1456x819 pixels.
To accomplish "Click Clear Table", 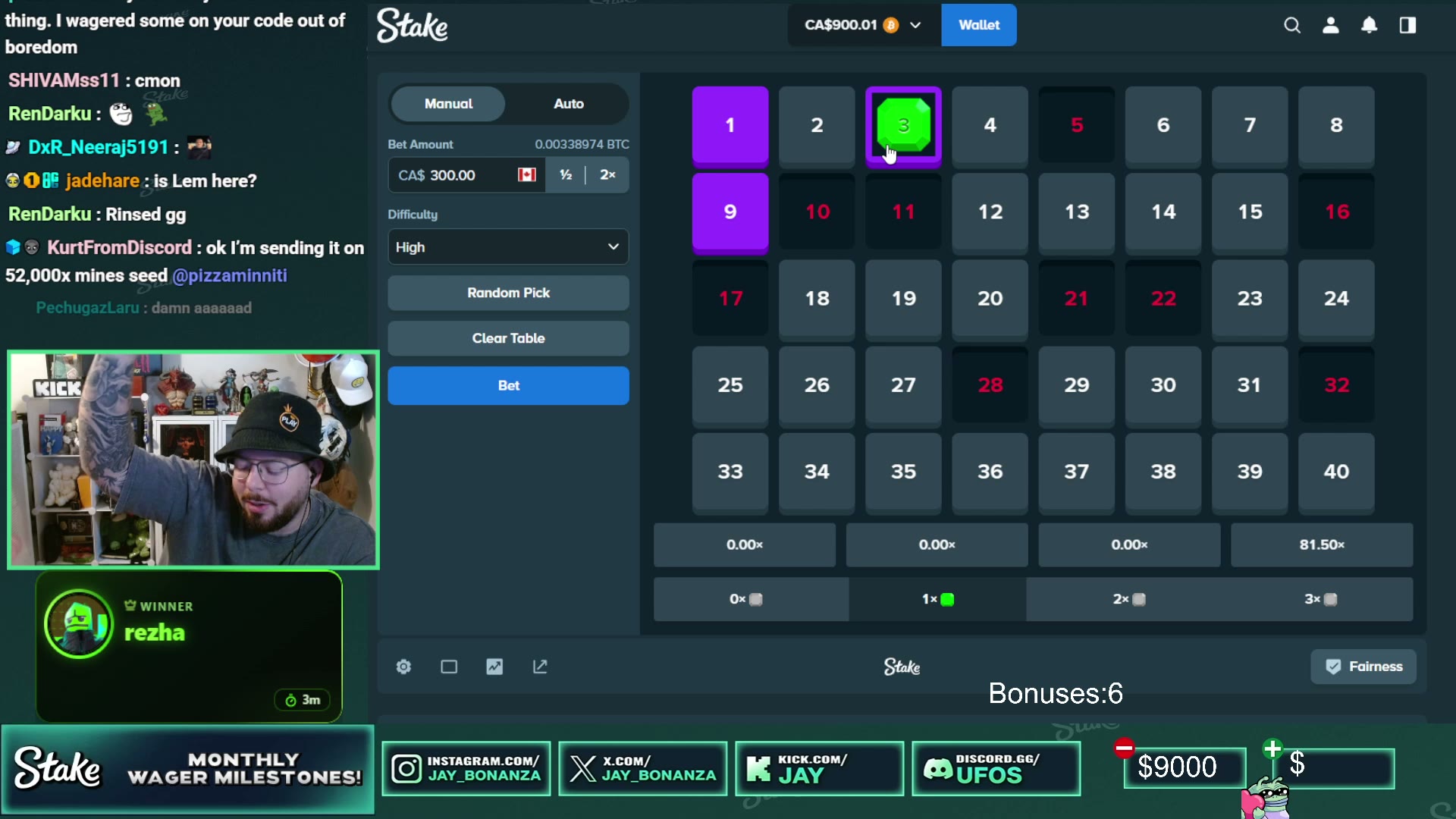I will (508, 338).
